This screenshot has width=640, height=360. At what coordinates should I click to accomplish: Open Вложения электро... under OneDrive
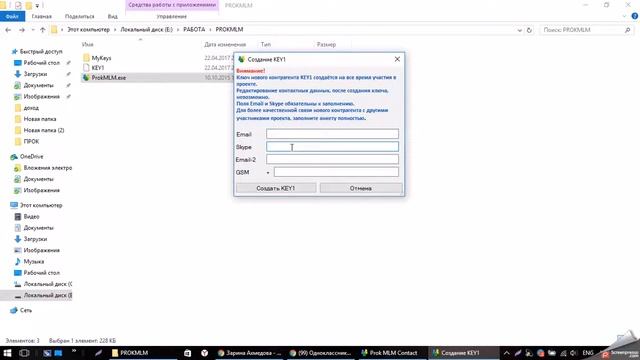(x=47, y=168)
